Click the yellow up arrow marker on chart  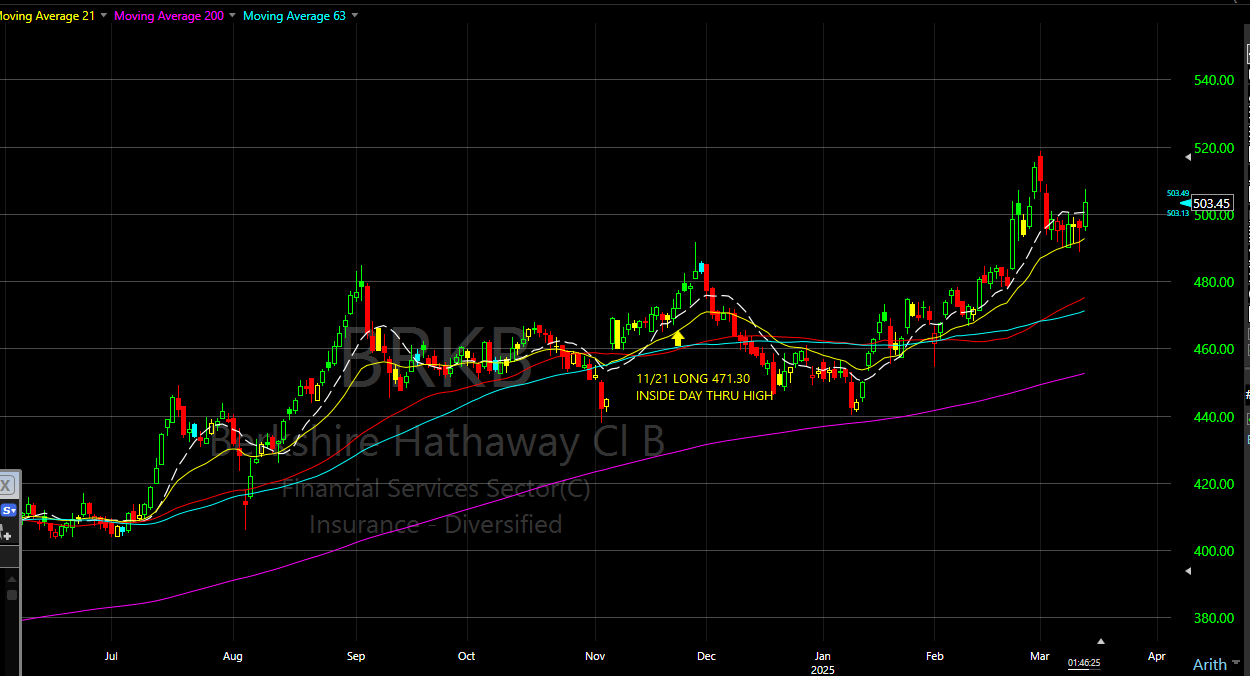point(678,338)
